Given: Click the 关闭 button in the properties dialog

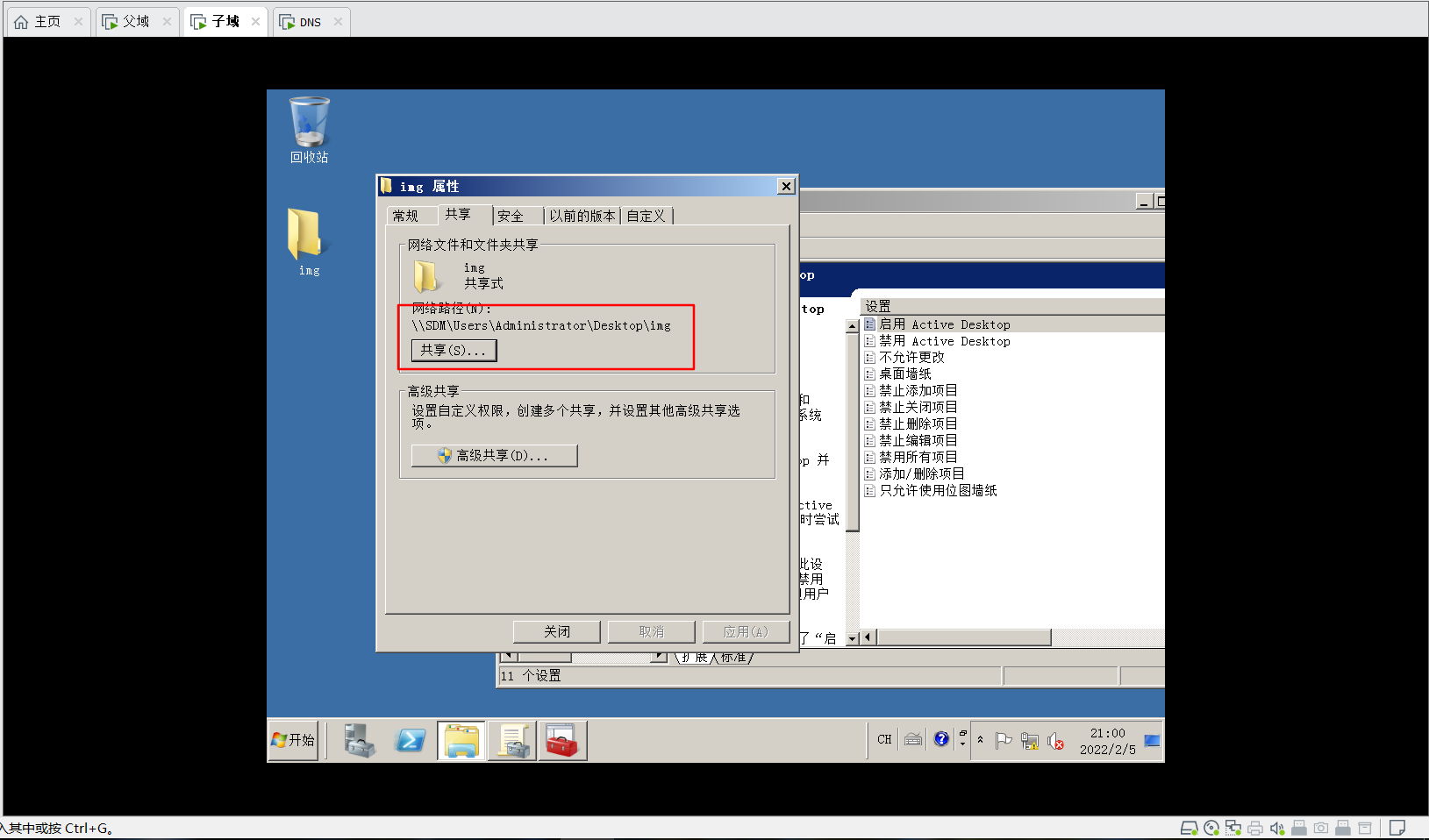Looking at the screenshot, I should click(557, 632).
